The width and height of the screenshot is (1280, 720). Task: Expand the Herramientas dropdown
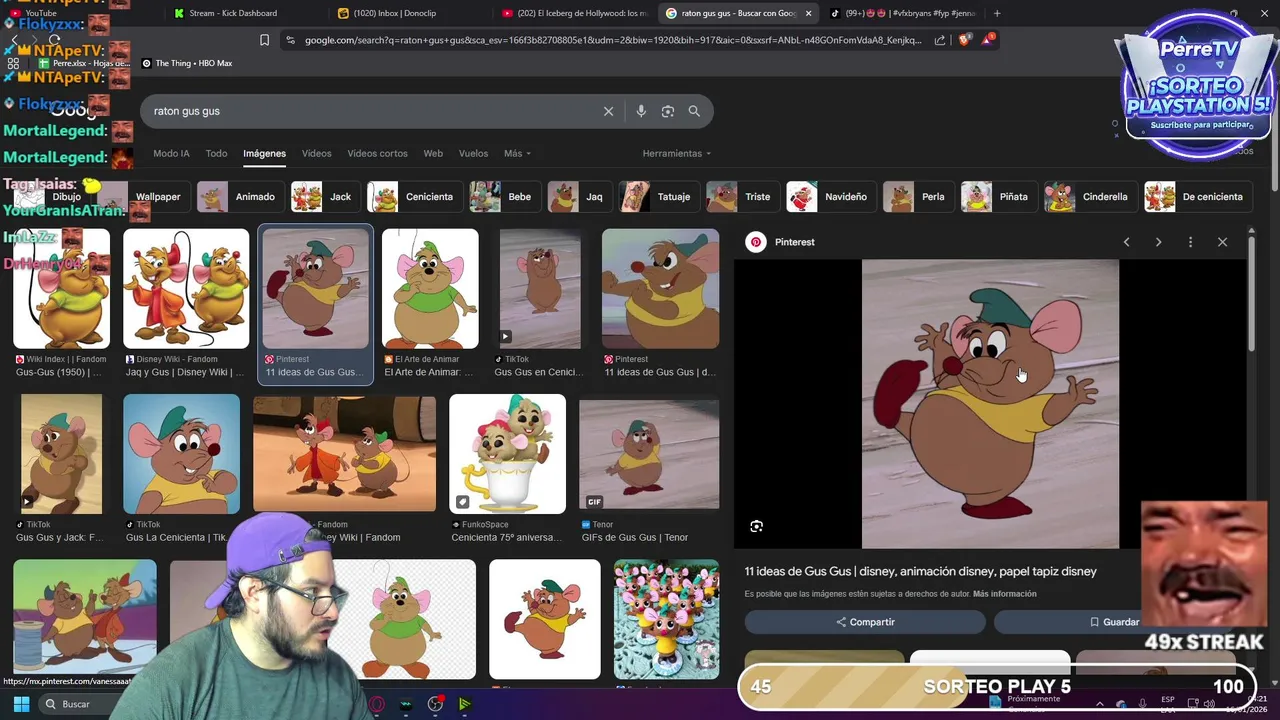(676, 153)
